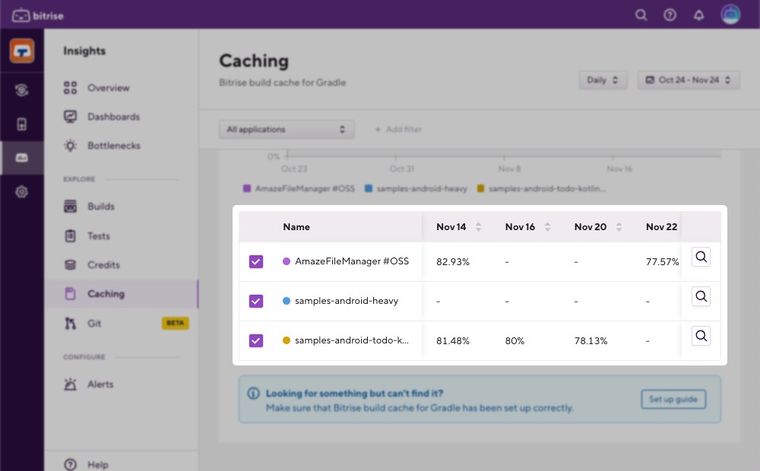Click the Bottlenecks lightbulb icon

(x=70, y=145)
